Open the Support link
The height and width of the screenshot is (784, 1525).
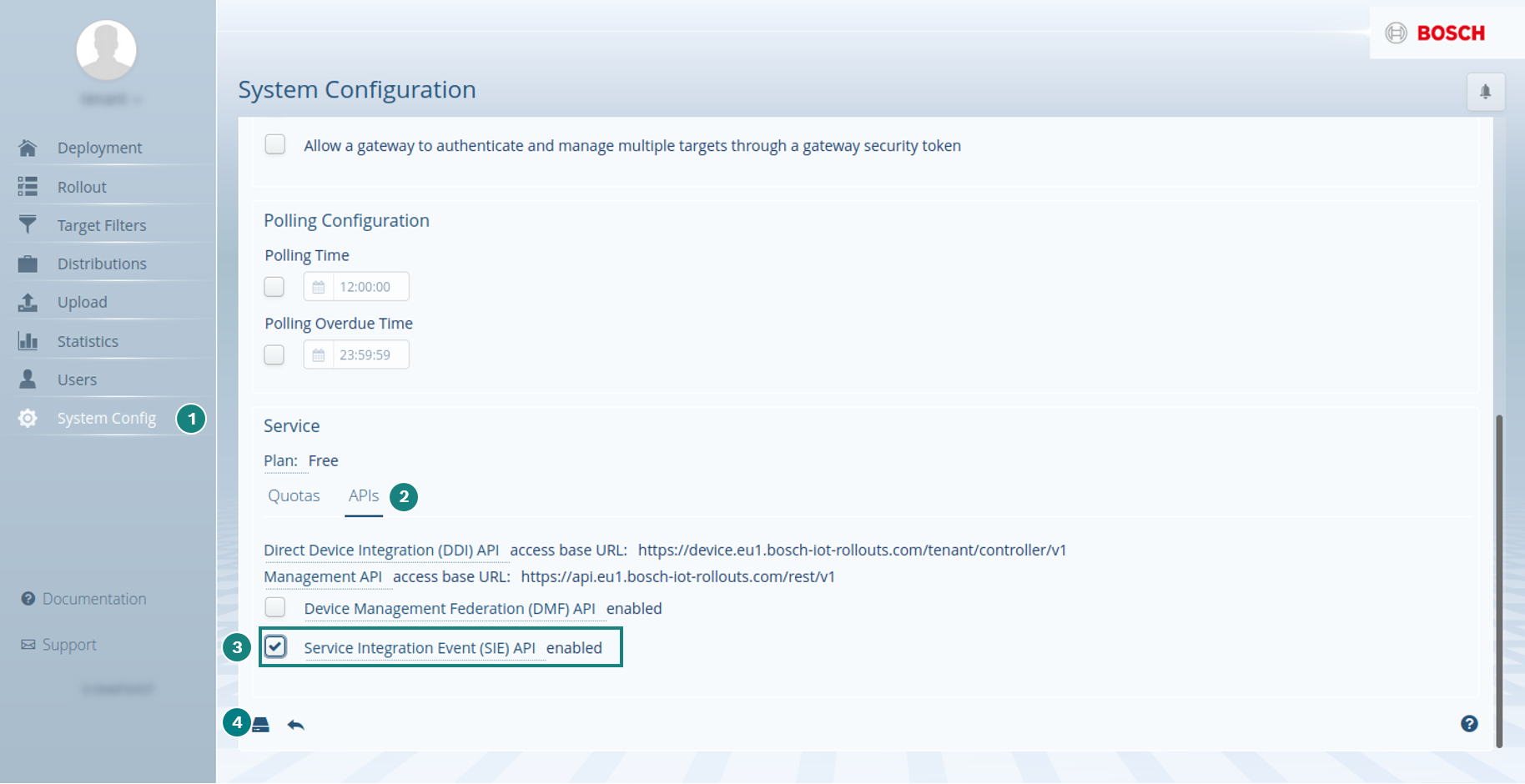click(x=69, y=645)
